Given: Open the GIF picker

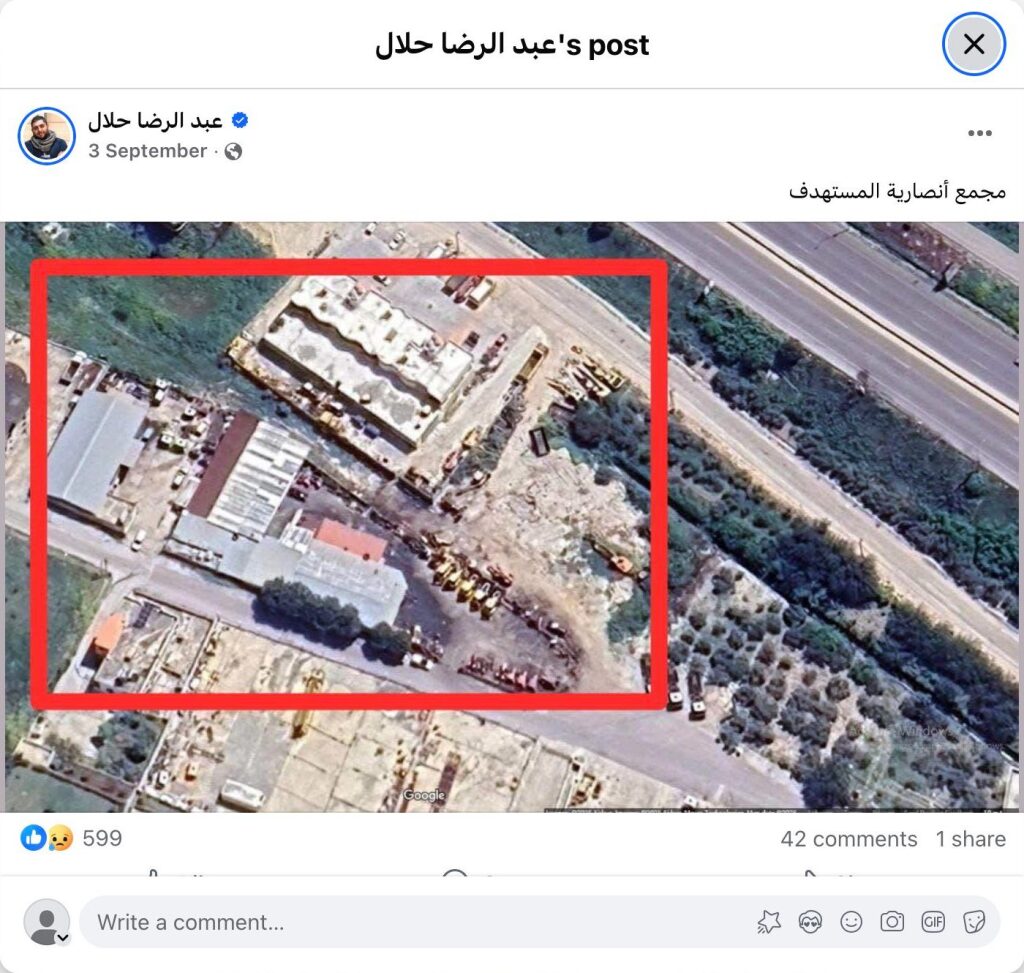Looking at the screenshot, I should [x=933, y=922].
